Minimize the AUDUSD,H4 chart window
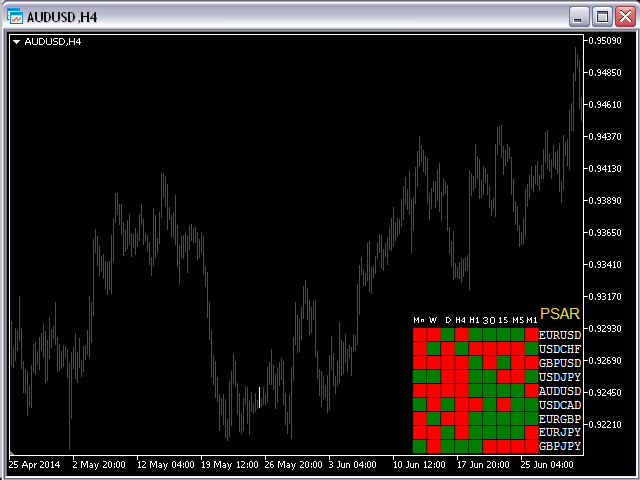 [x=578, y=17]
